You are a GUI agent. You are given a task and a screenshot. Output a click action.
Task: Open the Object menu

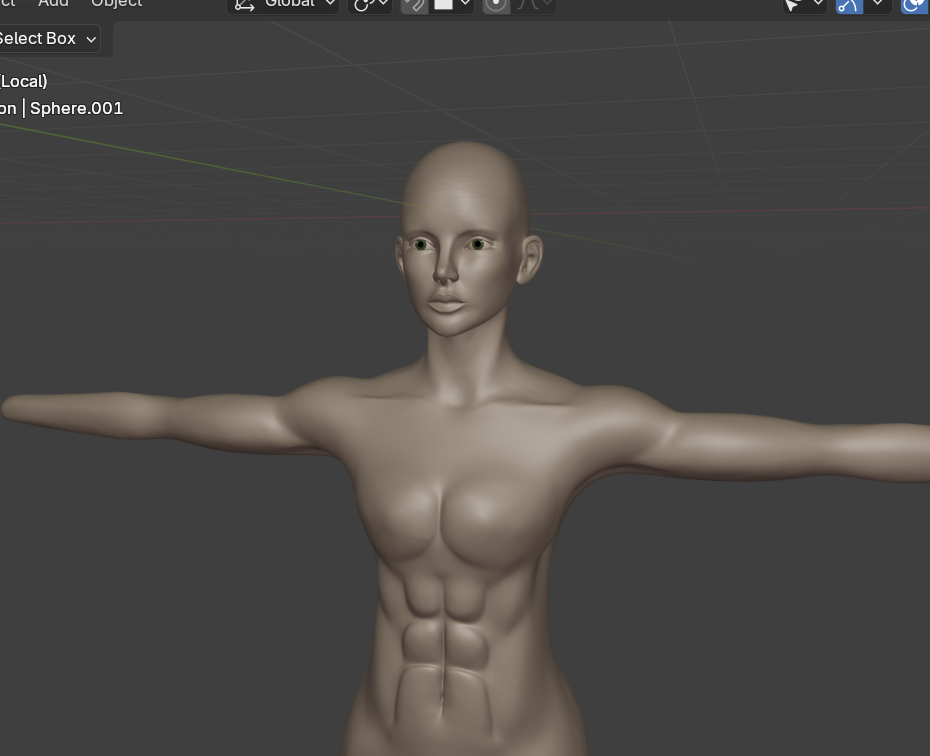click(x=116, y=3)
